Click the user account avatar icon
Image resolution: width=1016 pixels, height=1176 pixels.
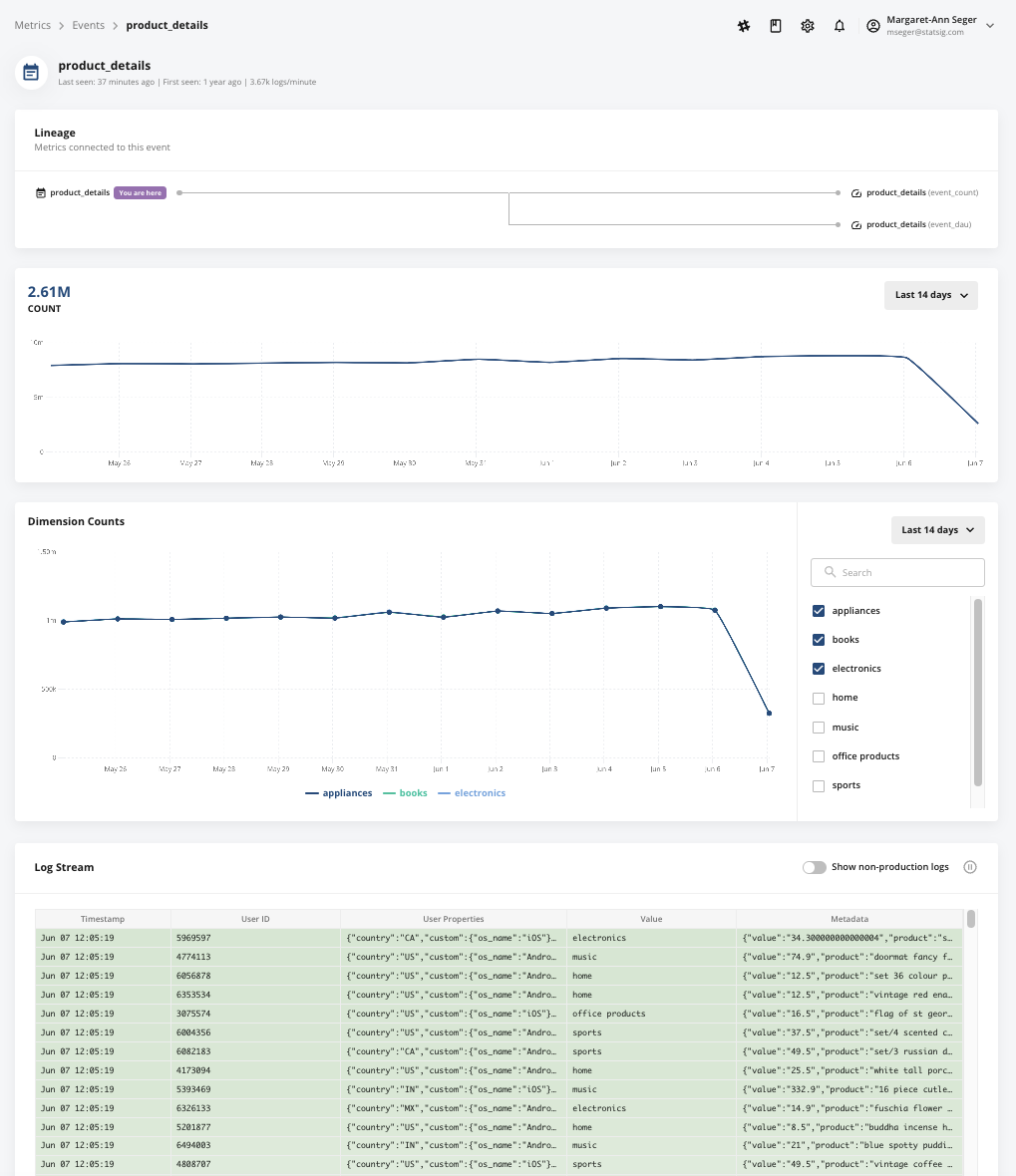tap(872, 26)
